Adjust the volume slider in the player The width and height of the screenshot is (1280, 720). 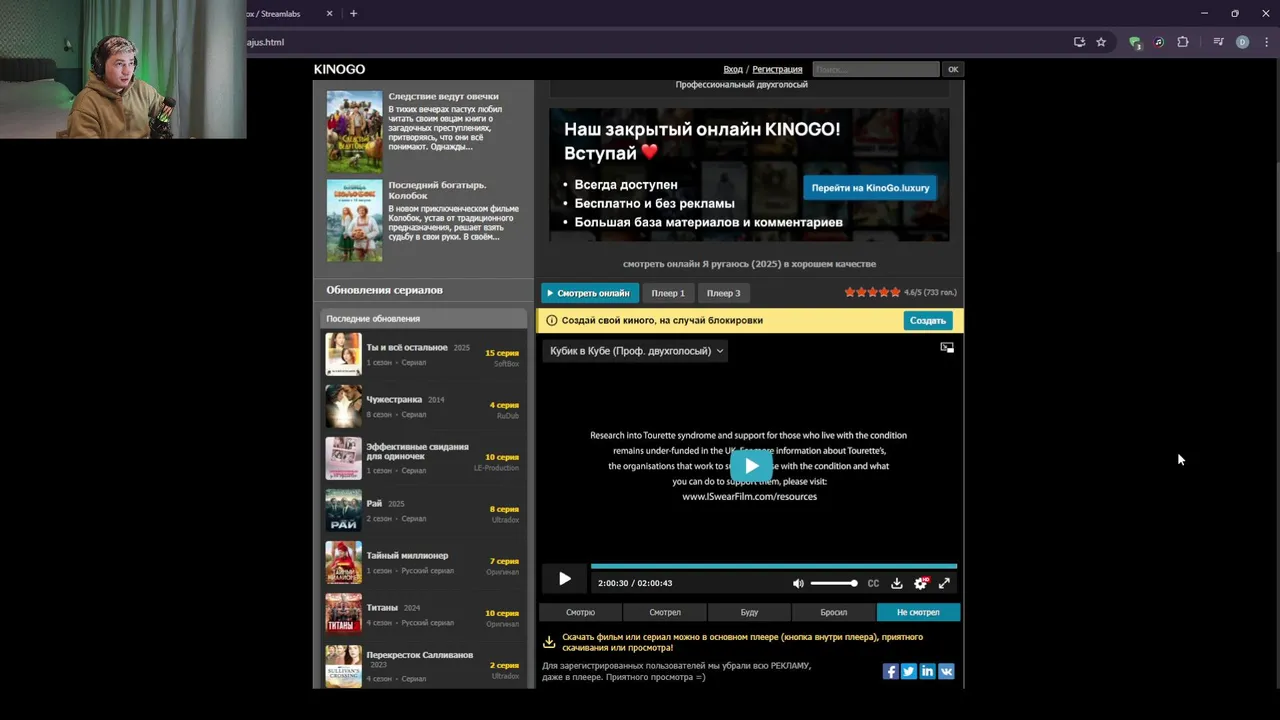pos(833,583)
